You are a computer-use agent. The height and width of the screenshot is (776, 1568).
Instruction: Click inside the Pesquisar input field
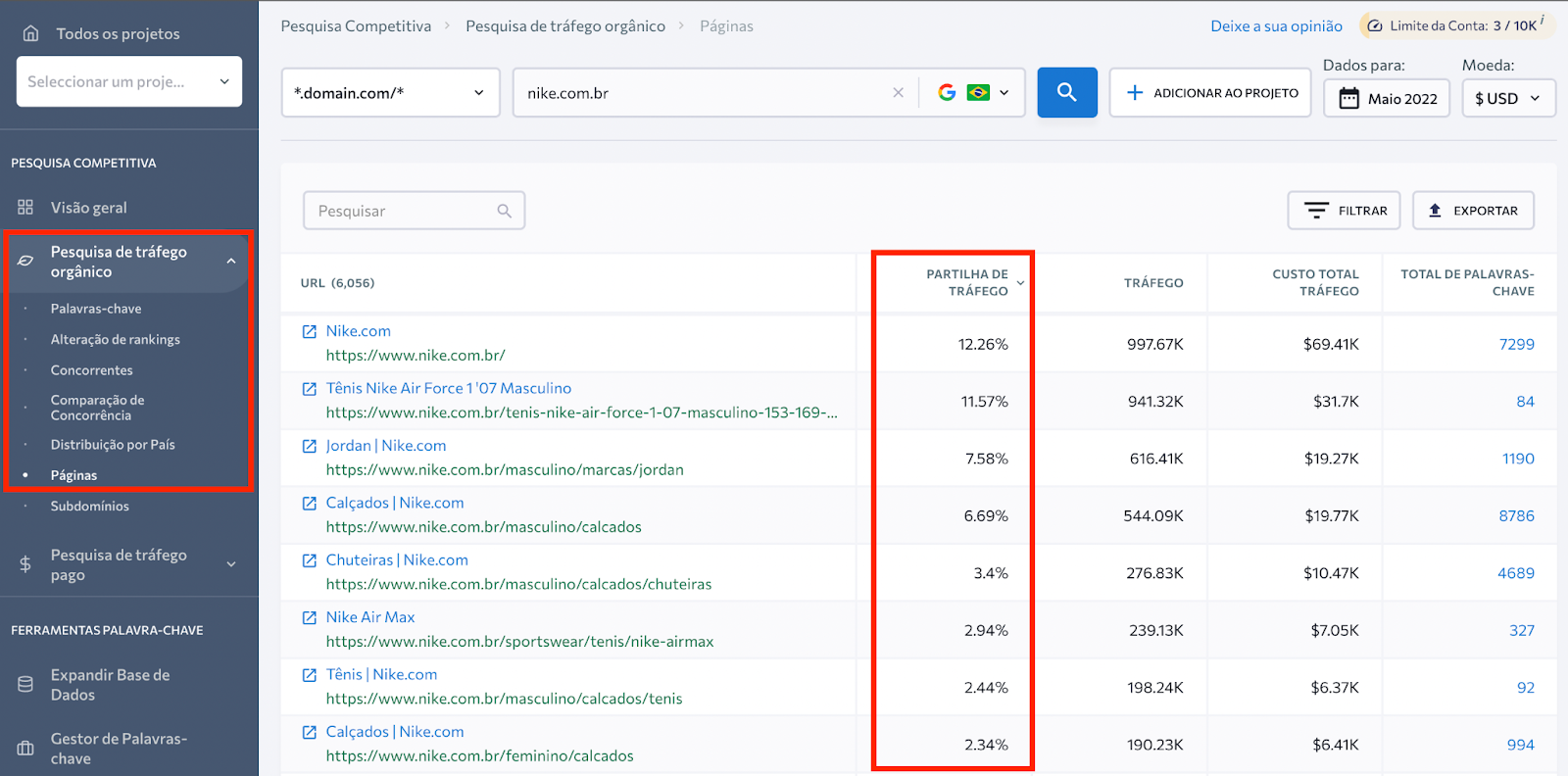(x=415, y=211)
